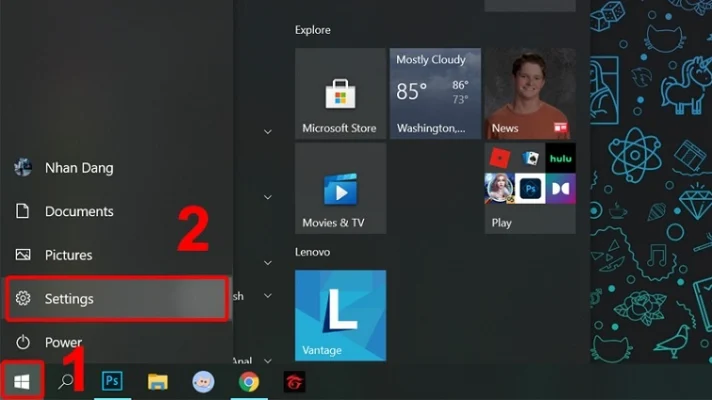Open the News live tile
Screen dimensions: 712x400
tap(527, 94)
